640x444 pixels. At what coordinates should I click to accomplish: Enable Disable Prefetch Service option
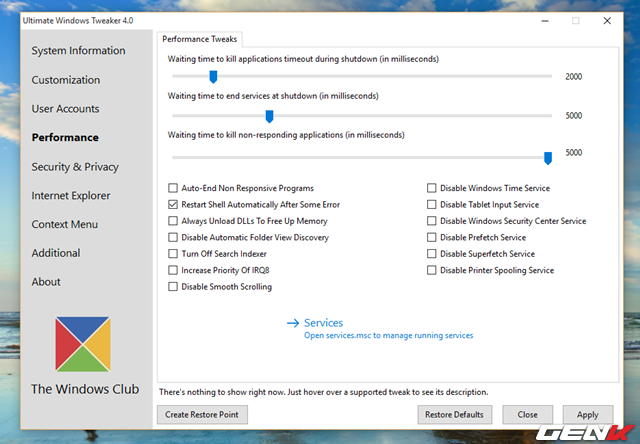coord(431,237)
